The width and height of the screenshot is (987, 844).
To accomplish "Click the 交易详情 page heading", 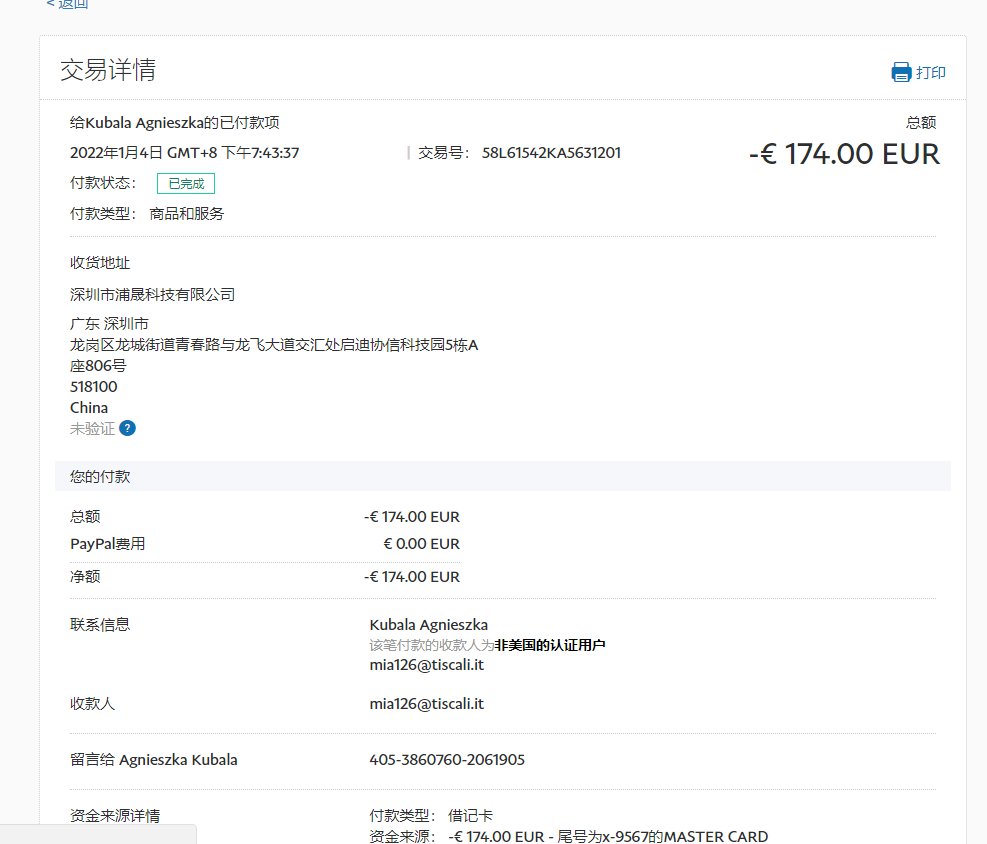I will [108, 70].
